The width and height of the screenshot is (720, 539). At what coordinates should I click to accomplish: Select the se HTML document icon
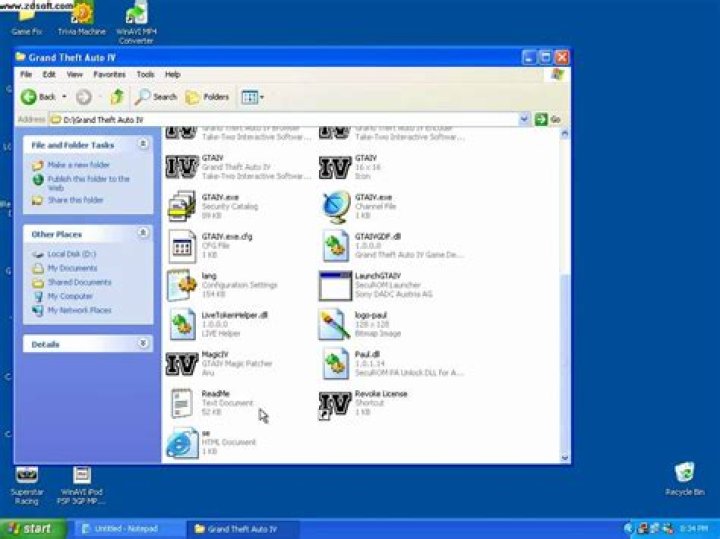point(182,443)
